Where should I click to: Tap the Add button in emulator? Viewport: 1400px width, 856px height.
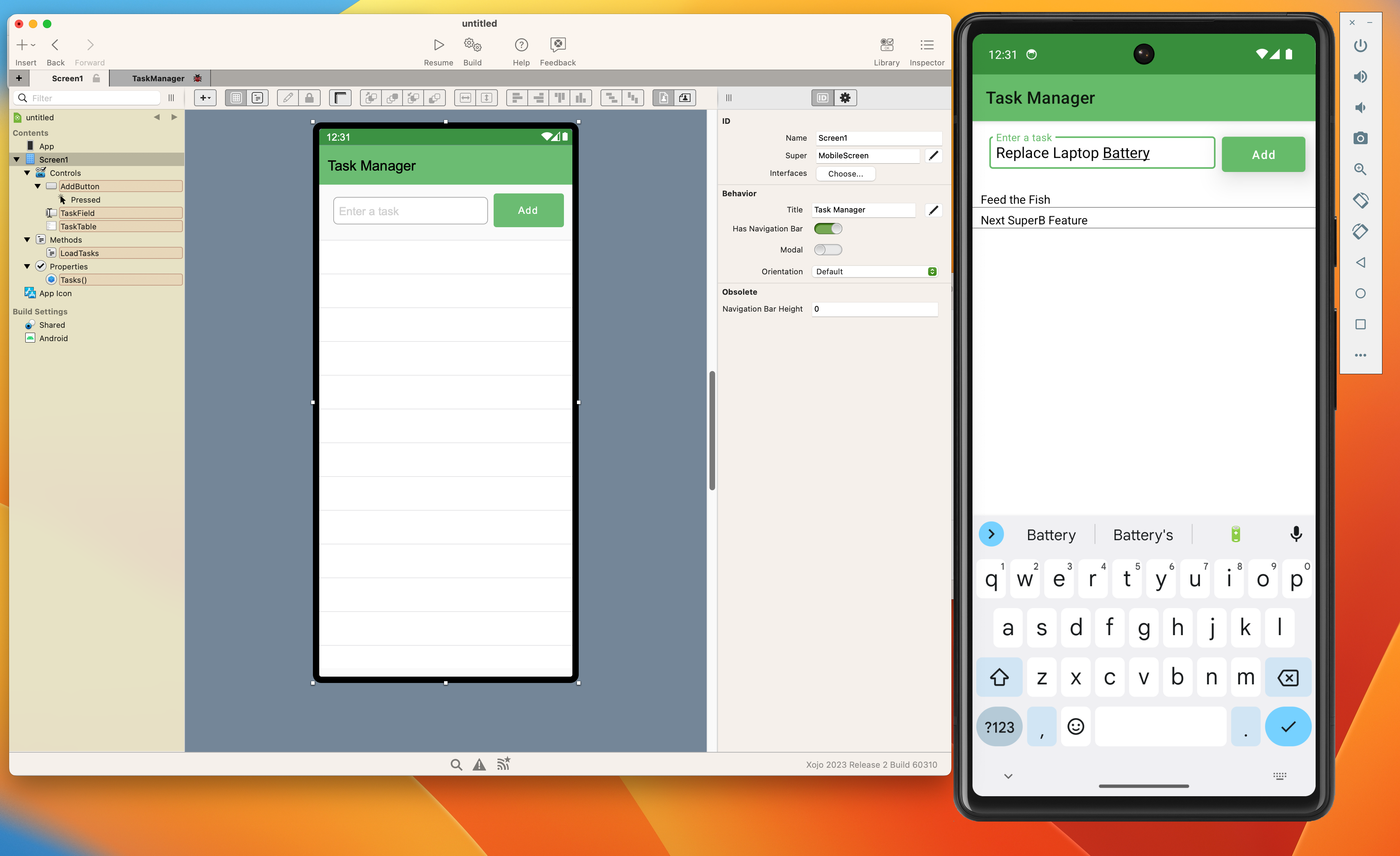(x=1263, y=155)
